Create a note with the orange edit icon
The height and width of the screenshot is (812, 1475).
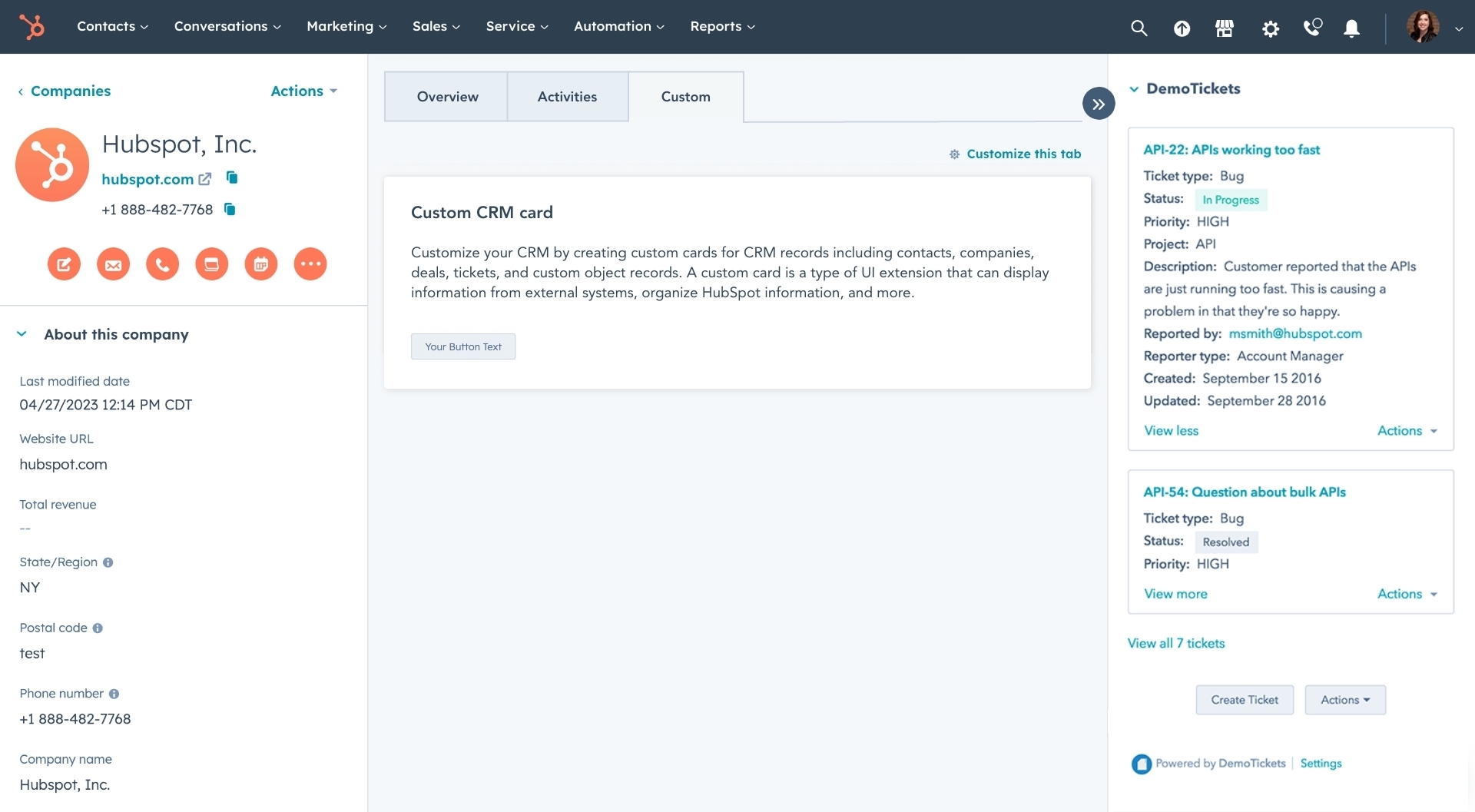(64, 264)
